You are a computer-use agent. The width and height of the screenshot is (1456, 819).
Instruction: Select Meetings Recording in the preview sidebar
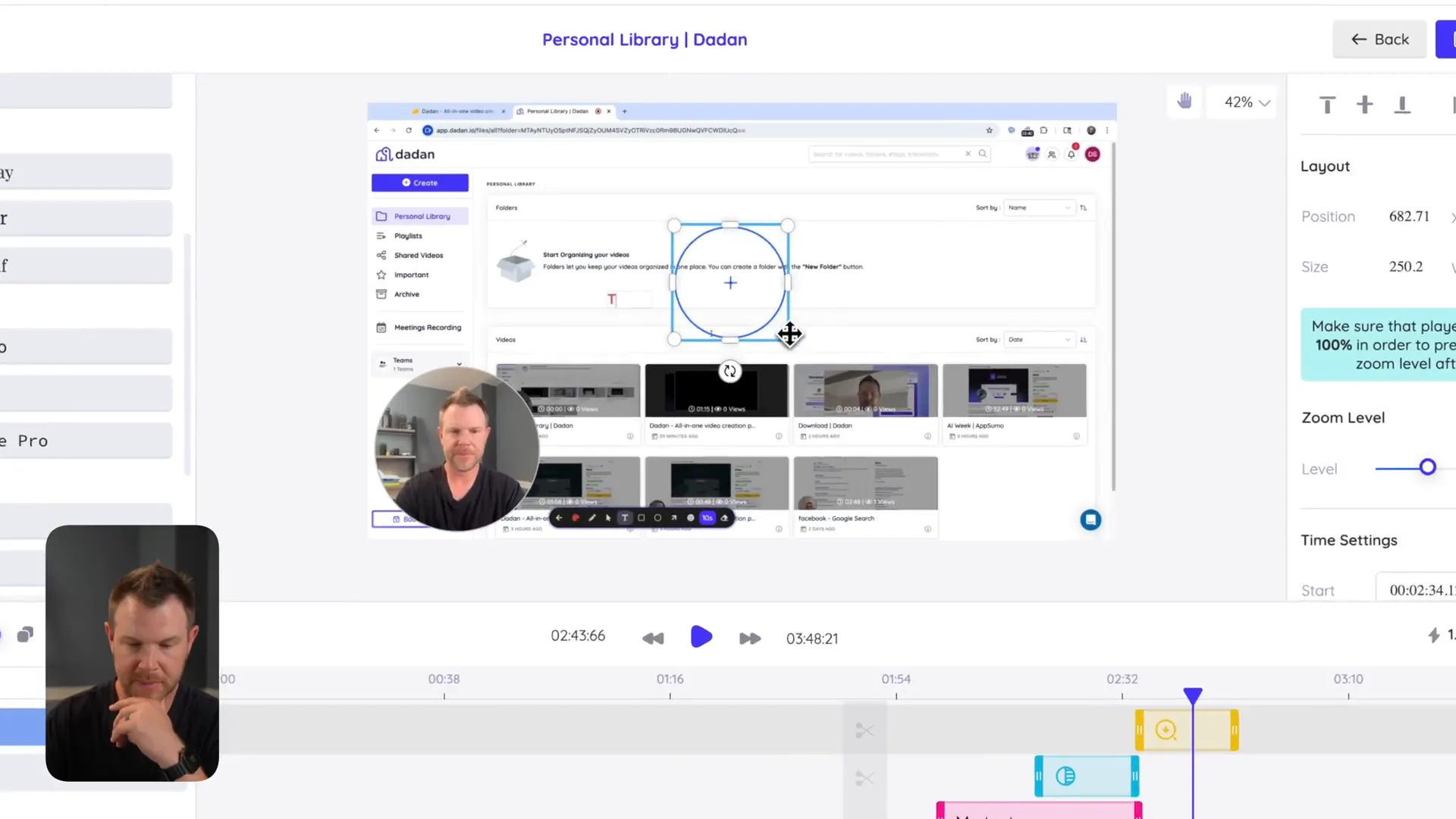coord(428,328)
